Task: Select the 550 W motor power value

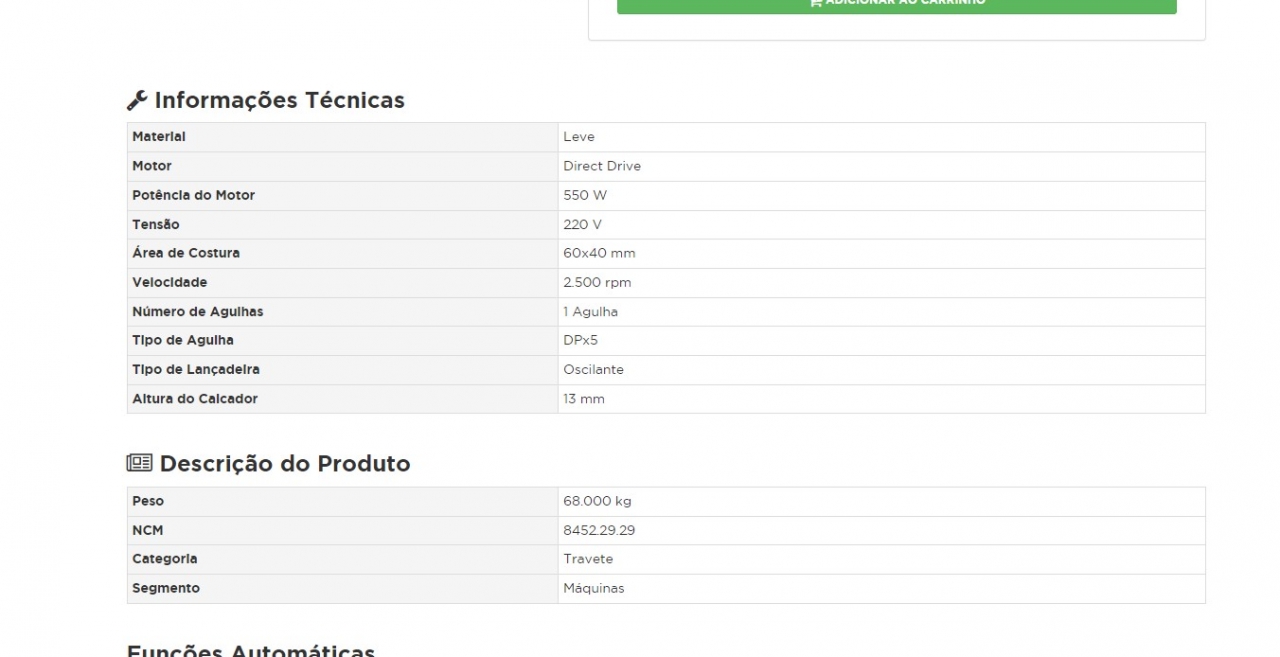Action: (x=585, y=195)
